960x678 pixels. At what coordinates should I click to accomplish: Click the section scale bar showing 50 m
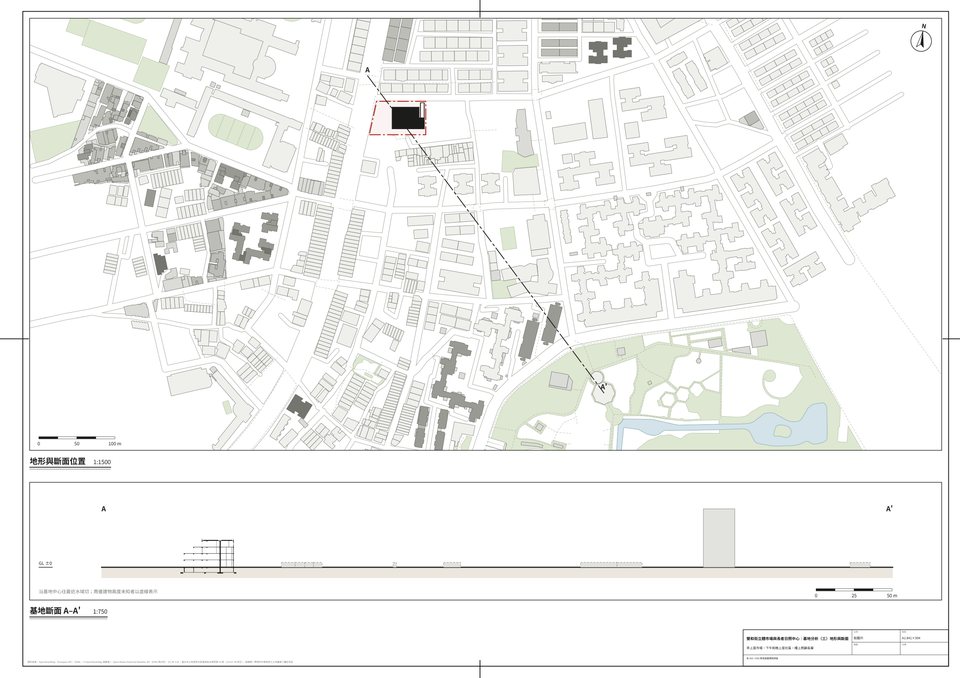[x=856, y=592]
